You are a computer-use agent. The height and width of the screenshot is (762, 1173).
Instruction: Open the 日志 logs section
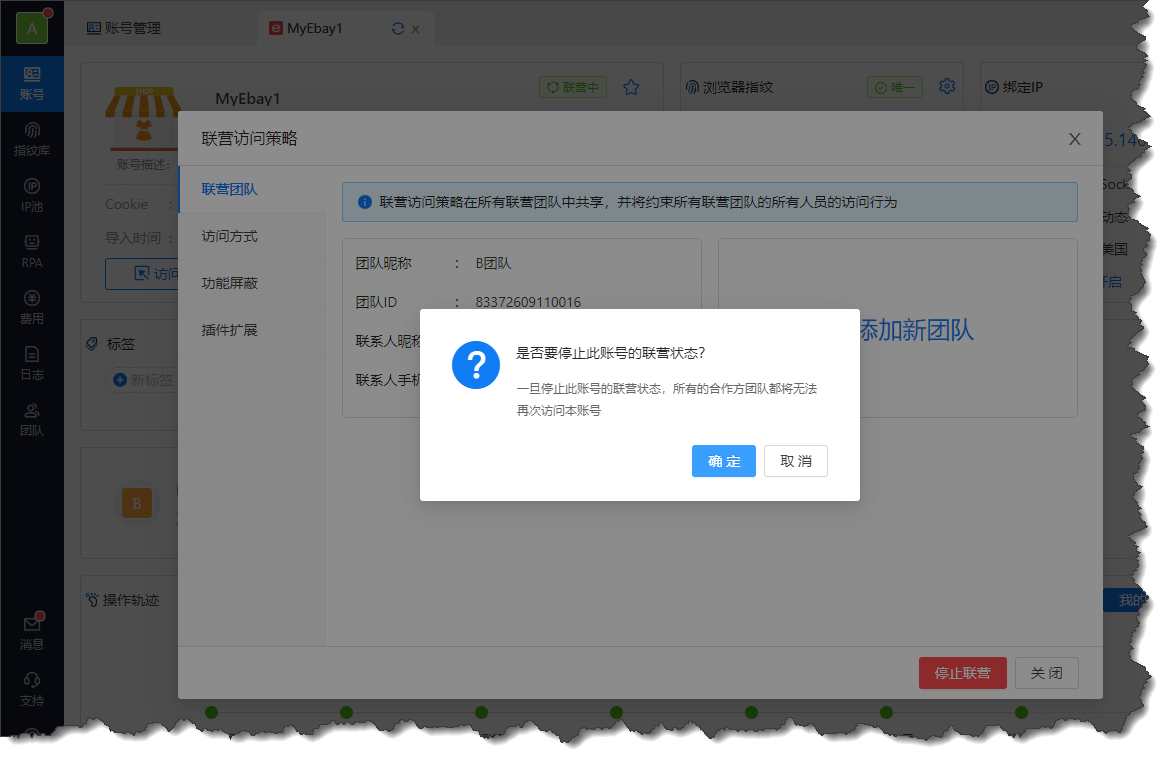click(32, 363)
